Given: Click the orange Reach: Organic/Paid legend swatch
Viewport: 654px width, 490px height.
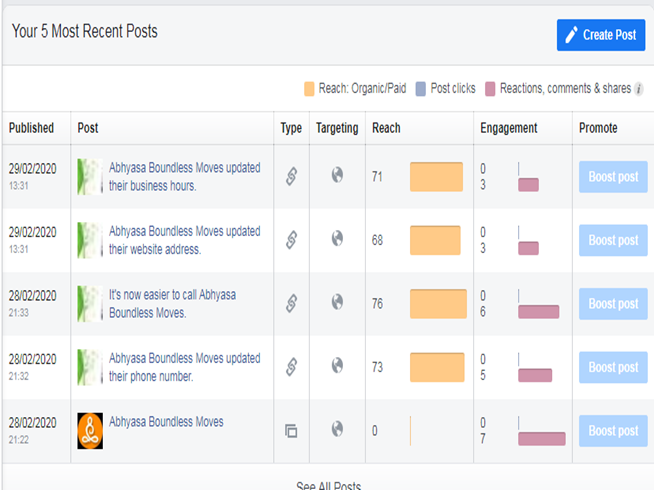Looking at the screenshot, I should 309,89.
